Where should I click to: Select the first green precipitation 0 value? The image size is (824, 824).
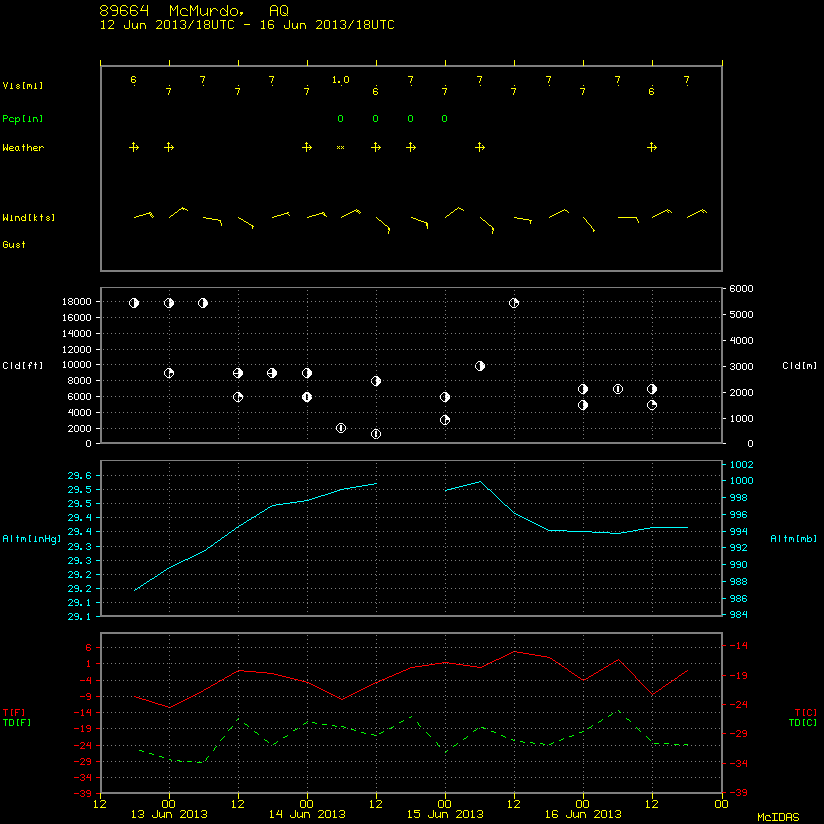pos(341,119)
